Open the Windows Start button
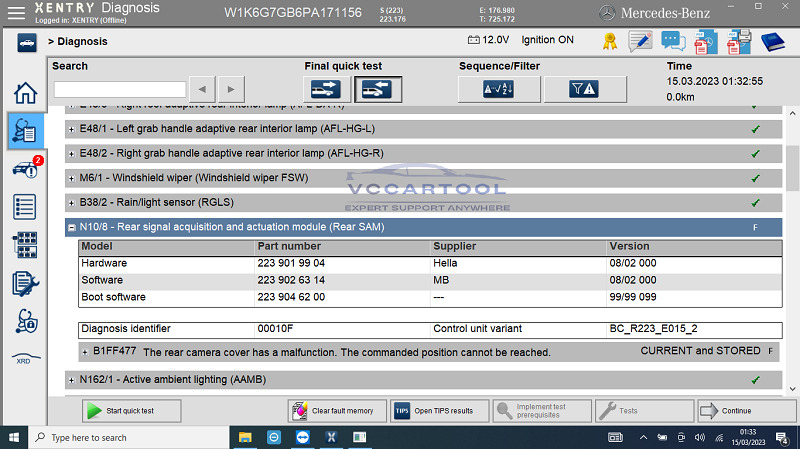 [14, 438]
